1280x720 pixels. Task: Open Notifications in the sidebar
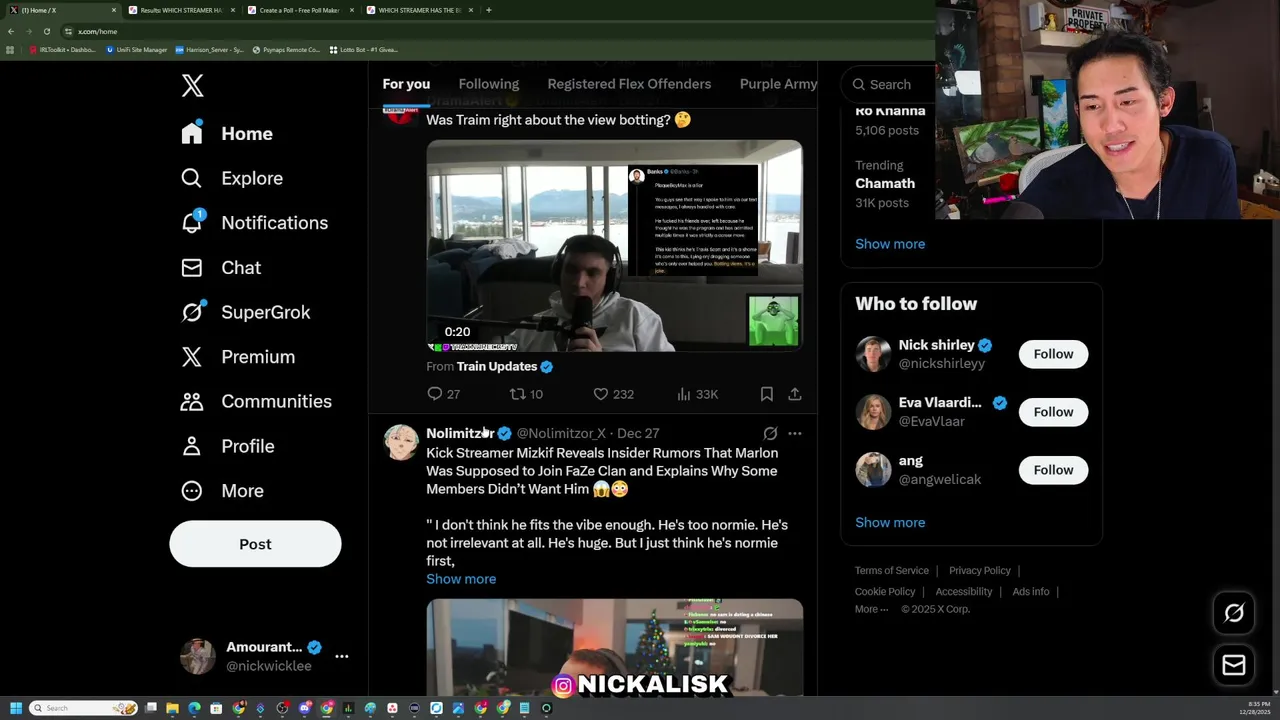(x=254, y=222)
